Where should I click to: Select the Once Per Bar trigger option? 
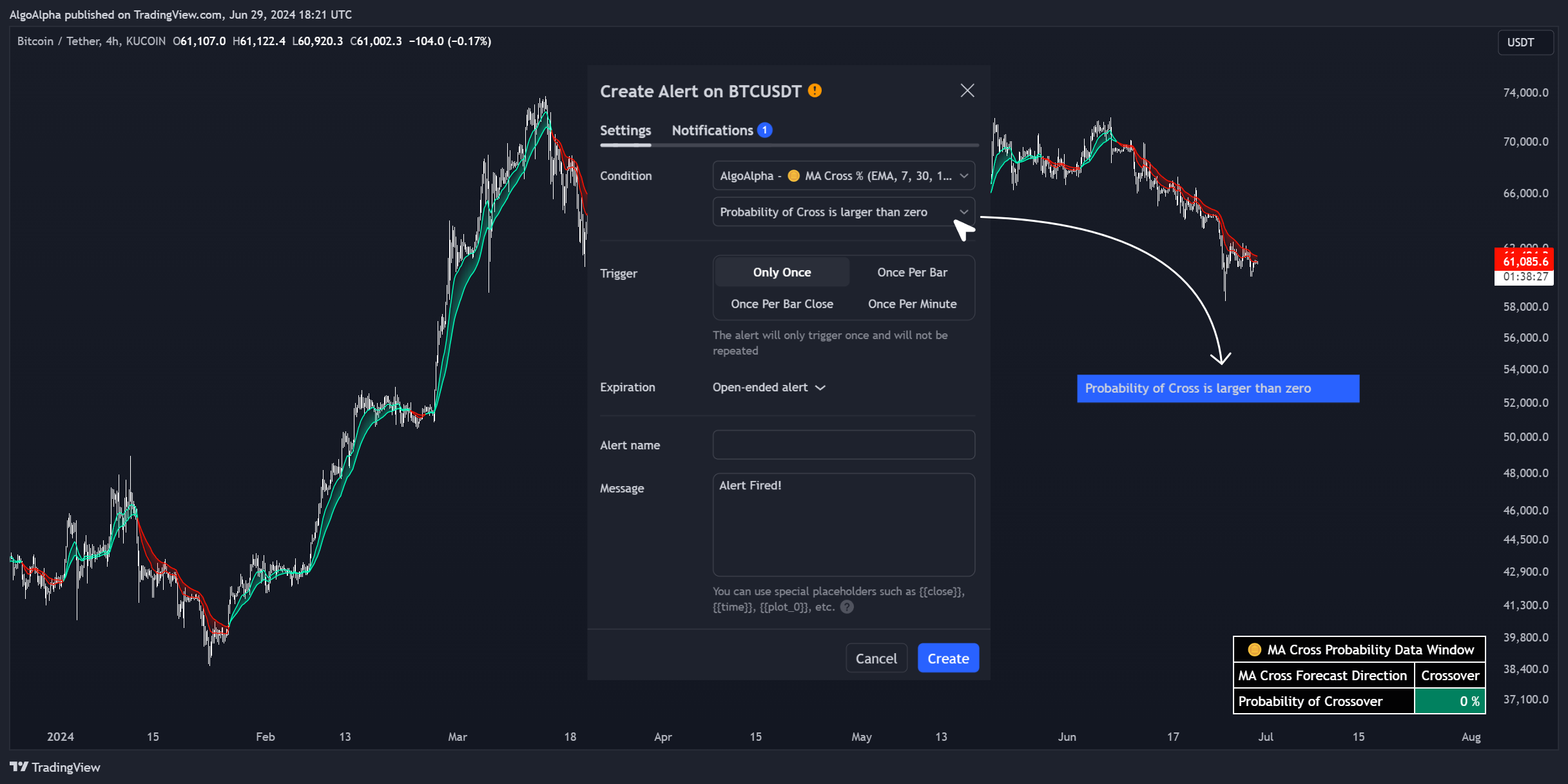[912, 272]
